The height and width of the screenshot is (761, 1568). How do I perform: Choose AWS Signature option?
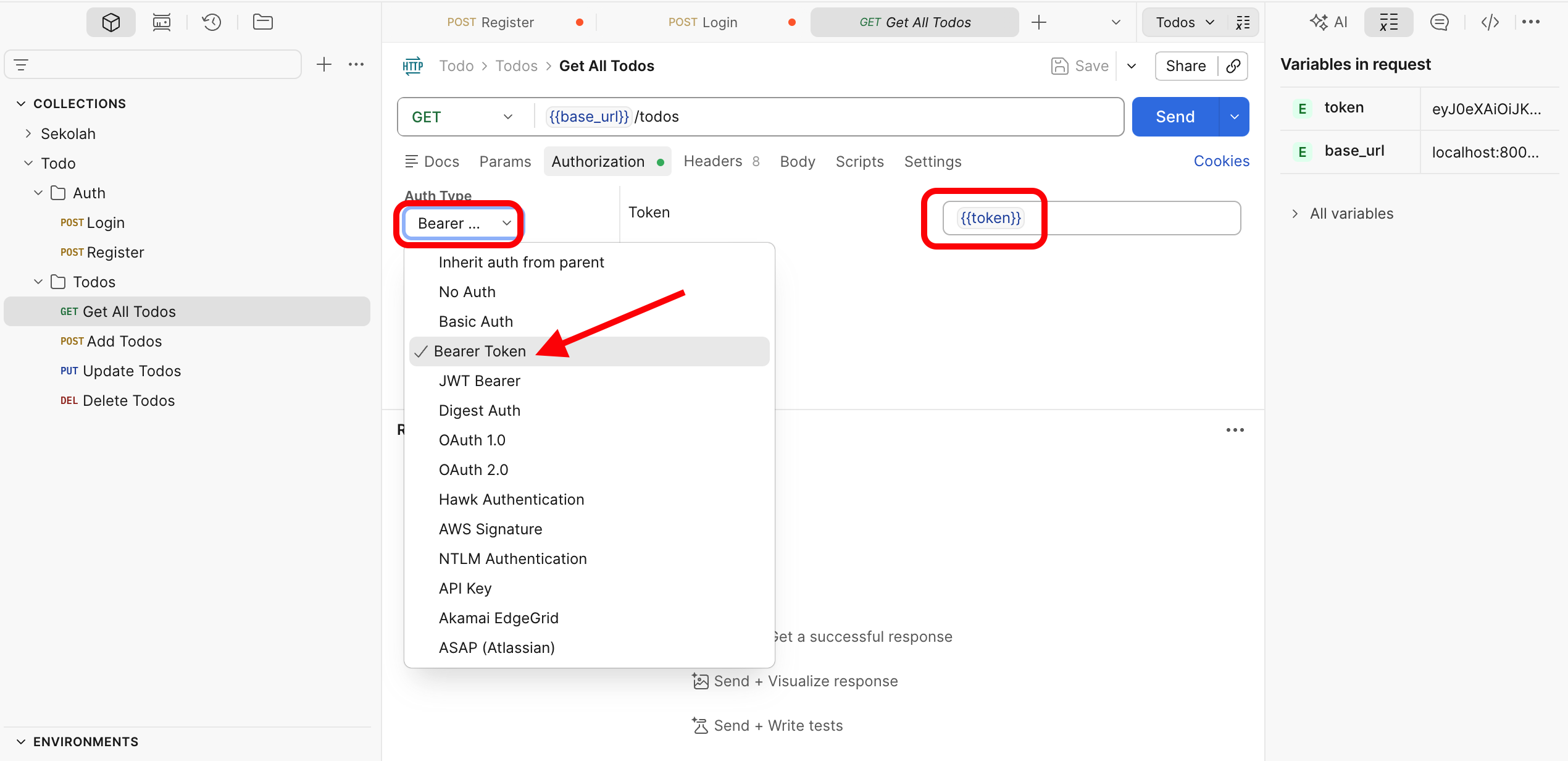tap(589, 529)
